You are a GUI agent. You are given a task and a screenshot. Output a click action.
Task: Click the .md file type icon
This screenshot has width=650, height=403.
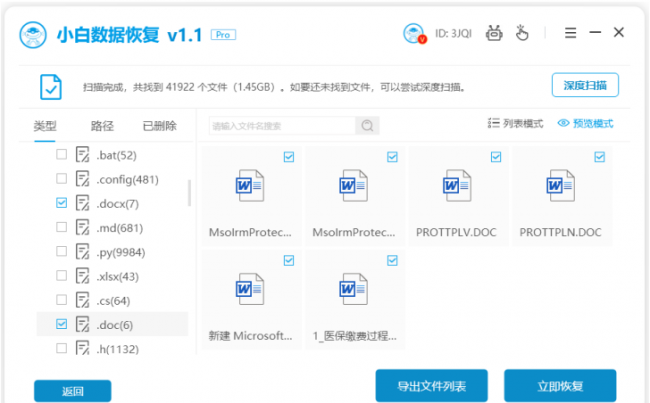(82, 227)
